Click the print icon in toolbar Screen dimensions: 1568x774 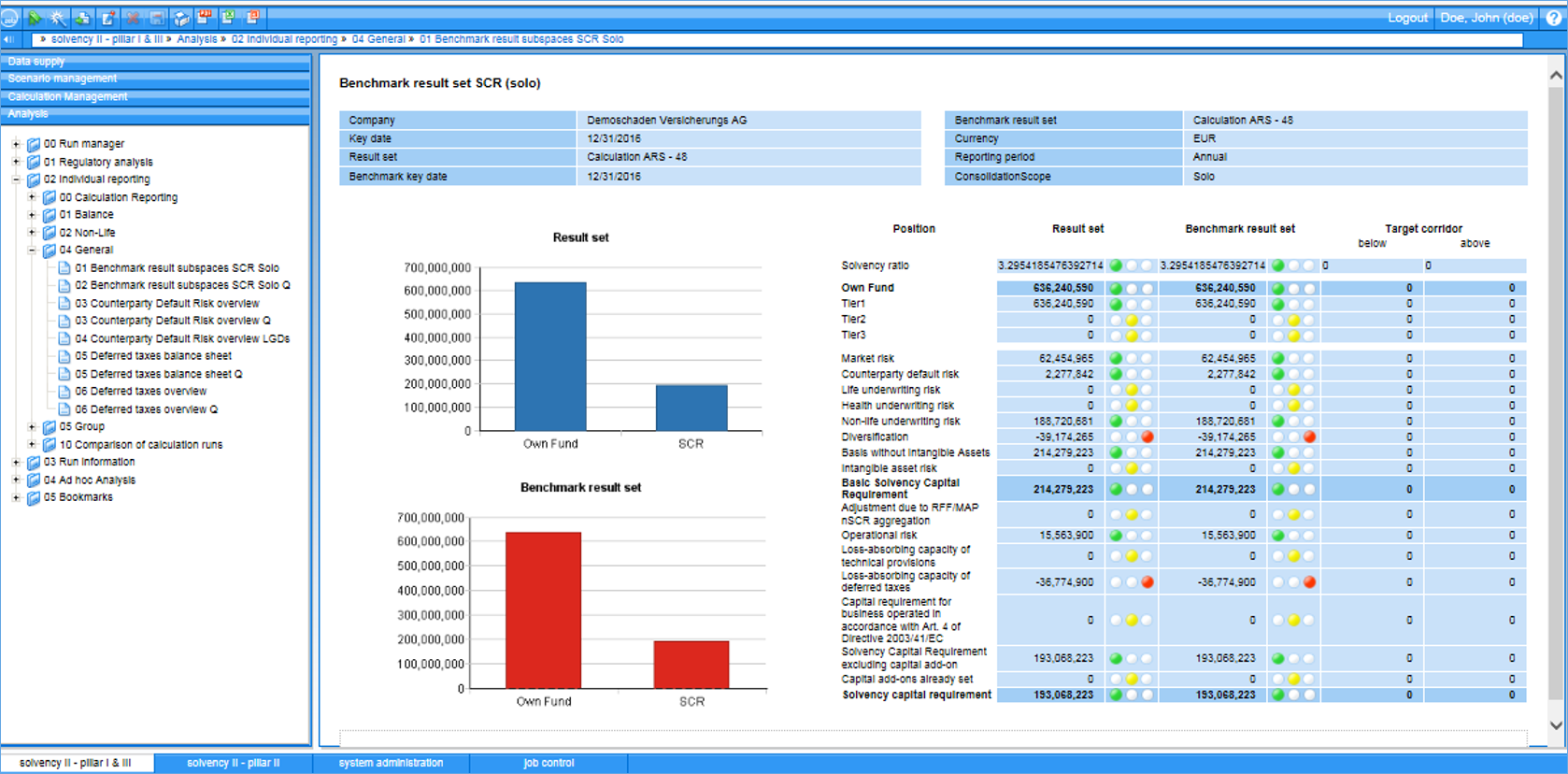(x=181, y=18)
